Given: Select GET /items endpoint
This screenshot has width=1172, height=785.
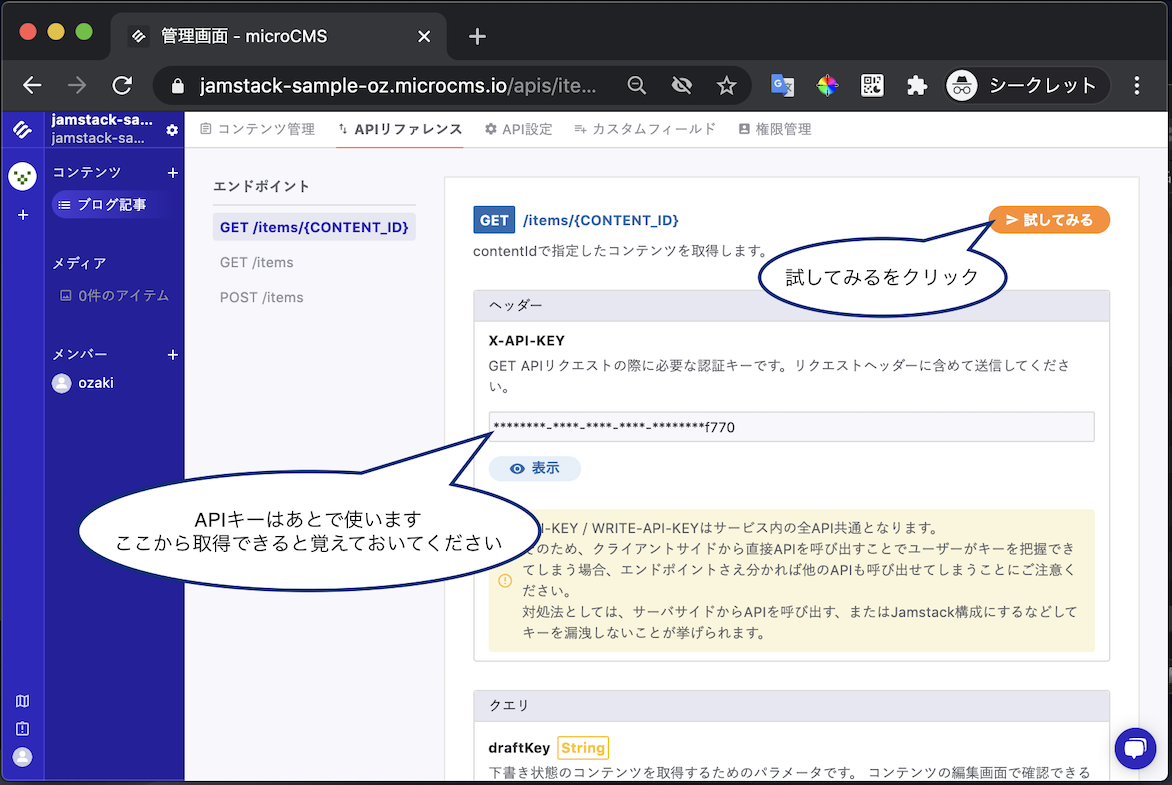Looking at the screenshot, I should 256,262.
